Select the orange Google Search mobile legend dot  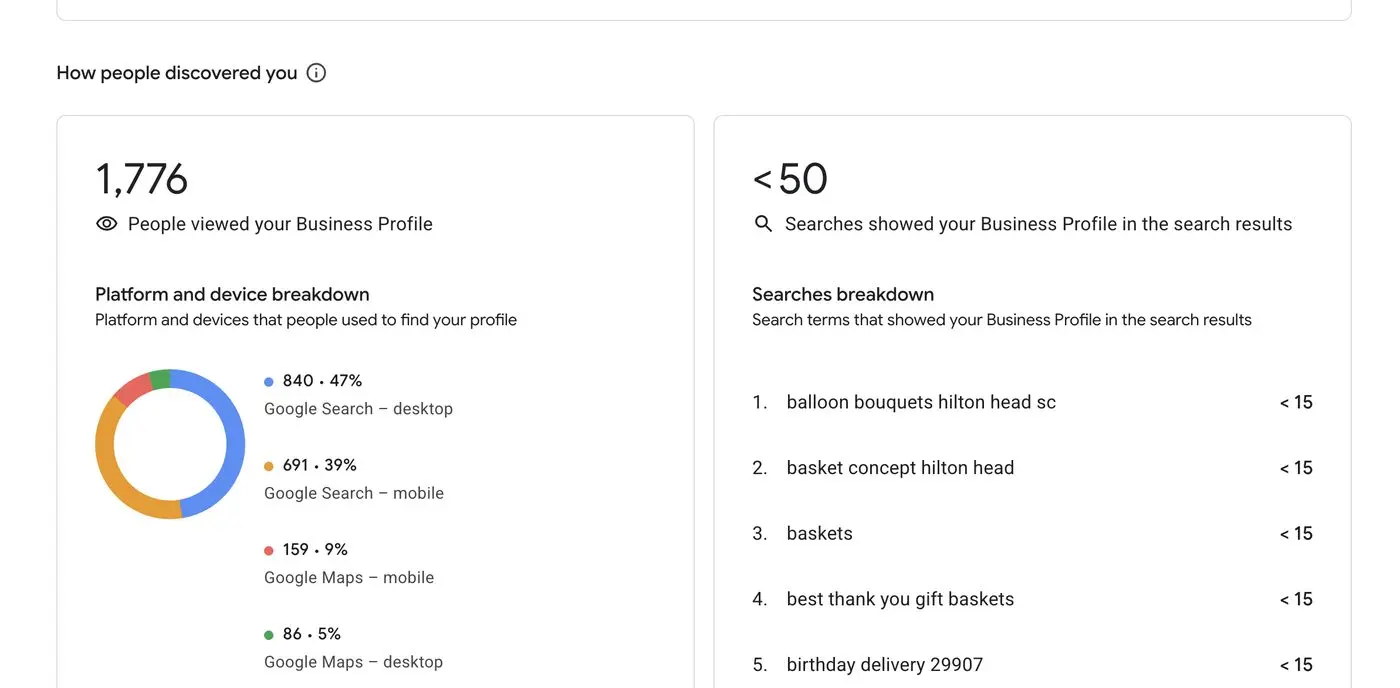coord(269,466)
